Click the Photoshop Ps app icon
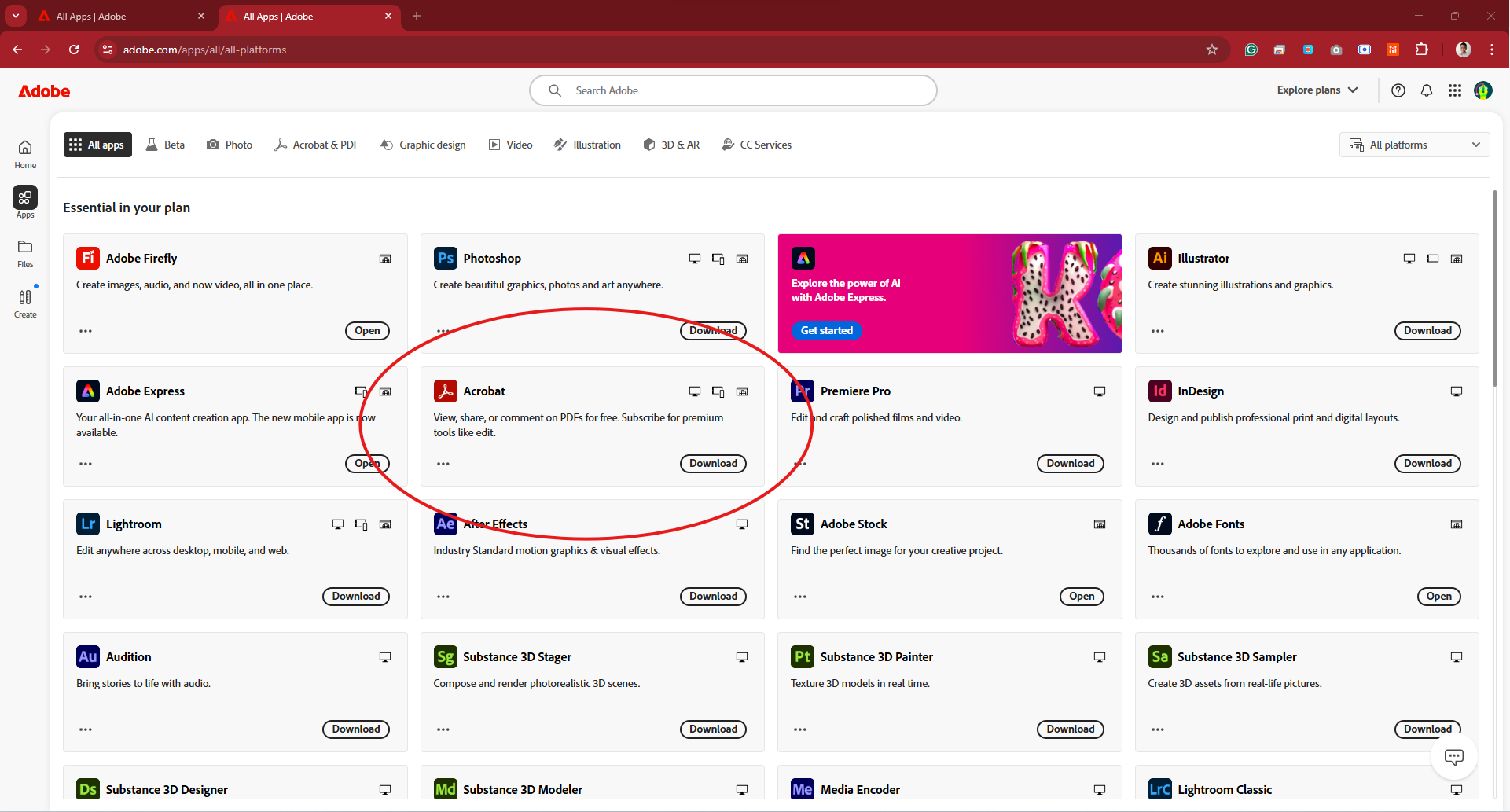1510x812 pixels. [x=446, y=258]
